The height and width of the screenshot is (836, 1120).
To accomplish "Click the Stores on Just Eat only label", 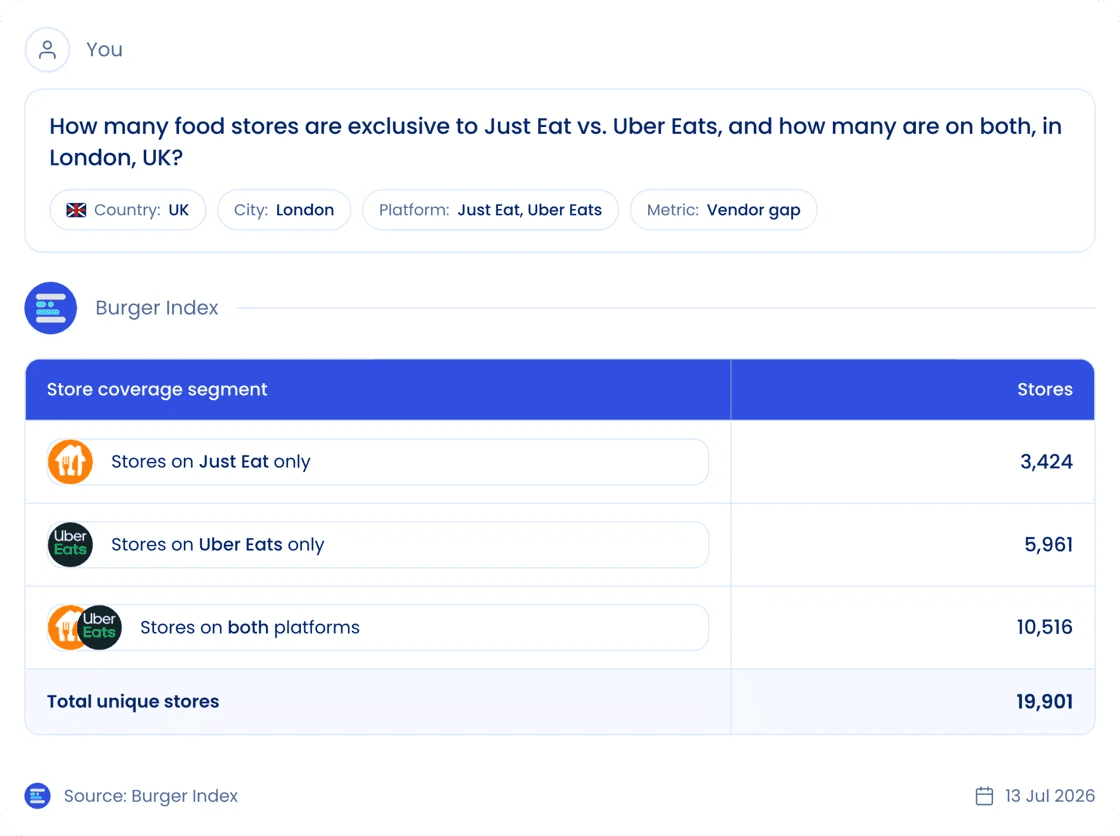I will [211, 462].
